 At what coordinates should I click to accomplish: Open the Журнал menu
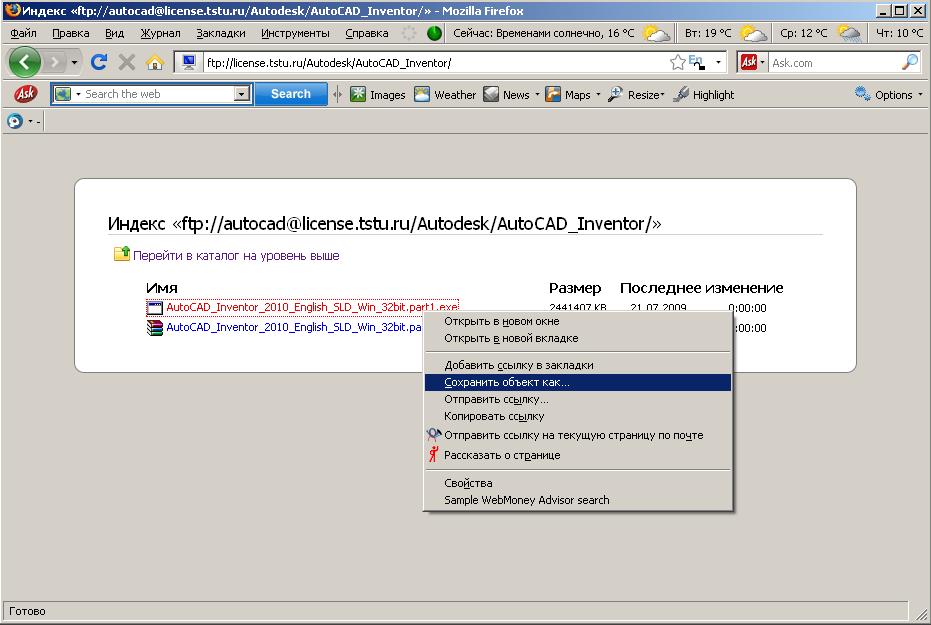coord(160,33)
